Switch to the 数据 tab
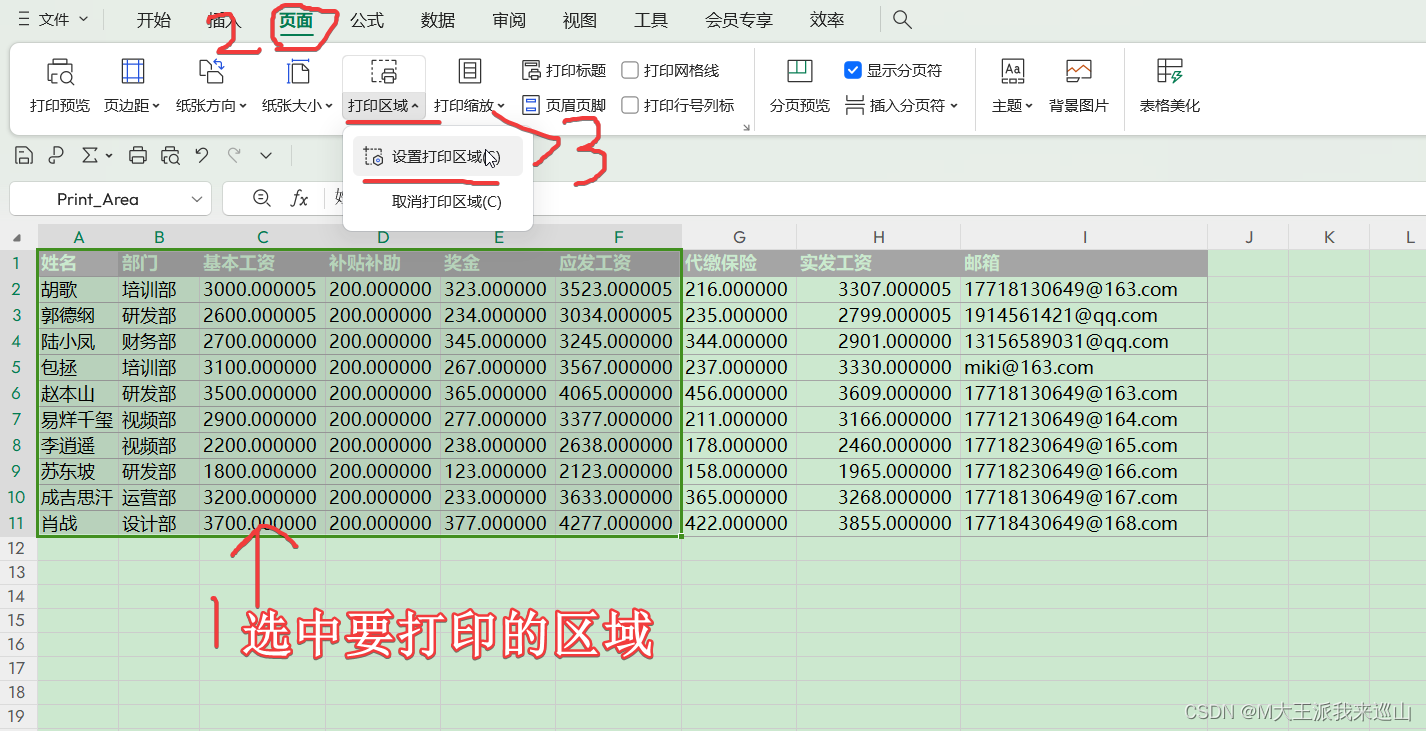The height and width of the screenshot is (731, 1426). tap(438, 20)
